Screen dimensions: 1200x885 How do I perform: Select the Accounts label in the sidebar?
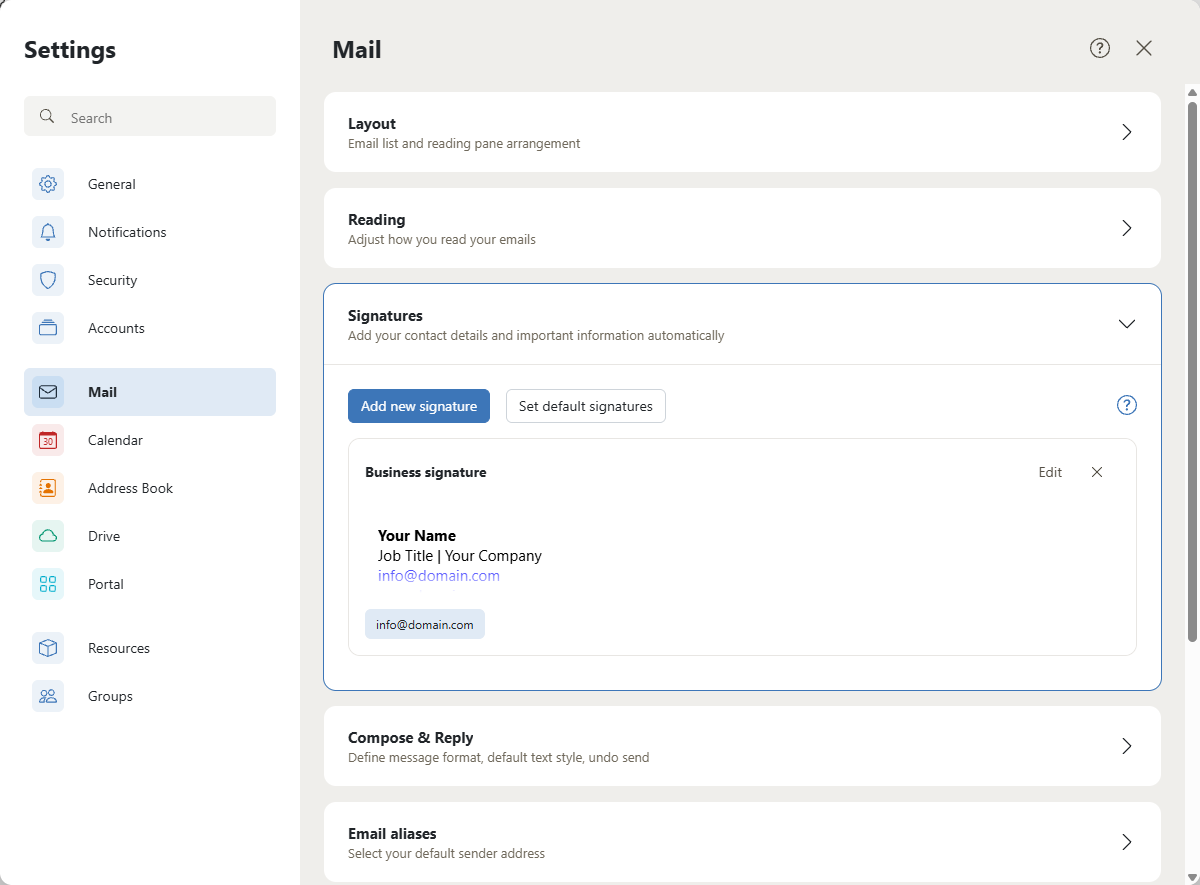pyautogui.click(x=116, y=328)
